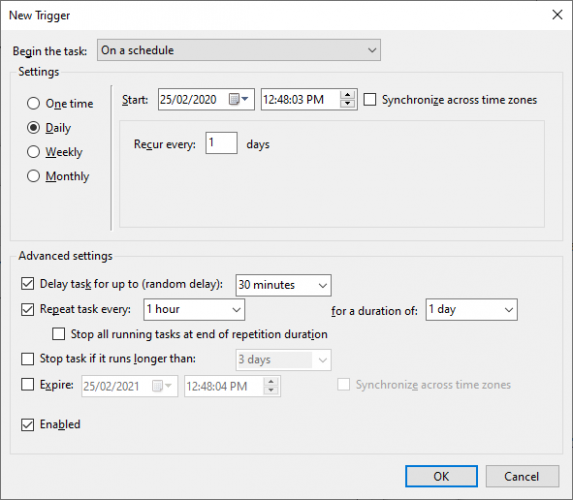Close the New Trigger dialog
The height and width of the screenshot is (500, 573).
coord(557,15)
